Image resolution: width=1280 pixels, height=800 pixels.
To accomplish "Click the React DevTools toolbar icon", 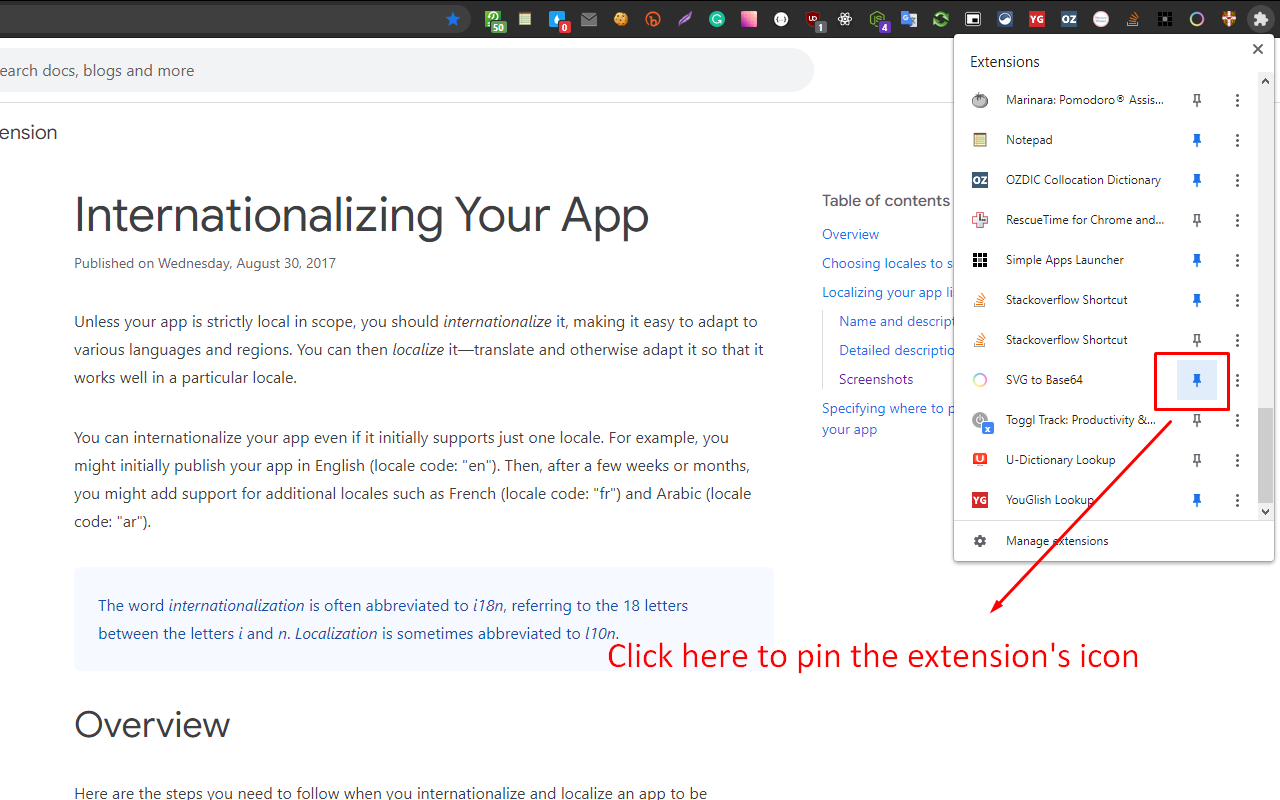I will point(845,19).
